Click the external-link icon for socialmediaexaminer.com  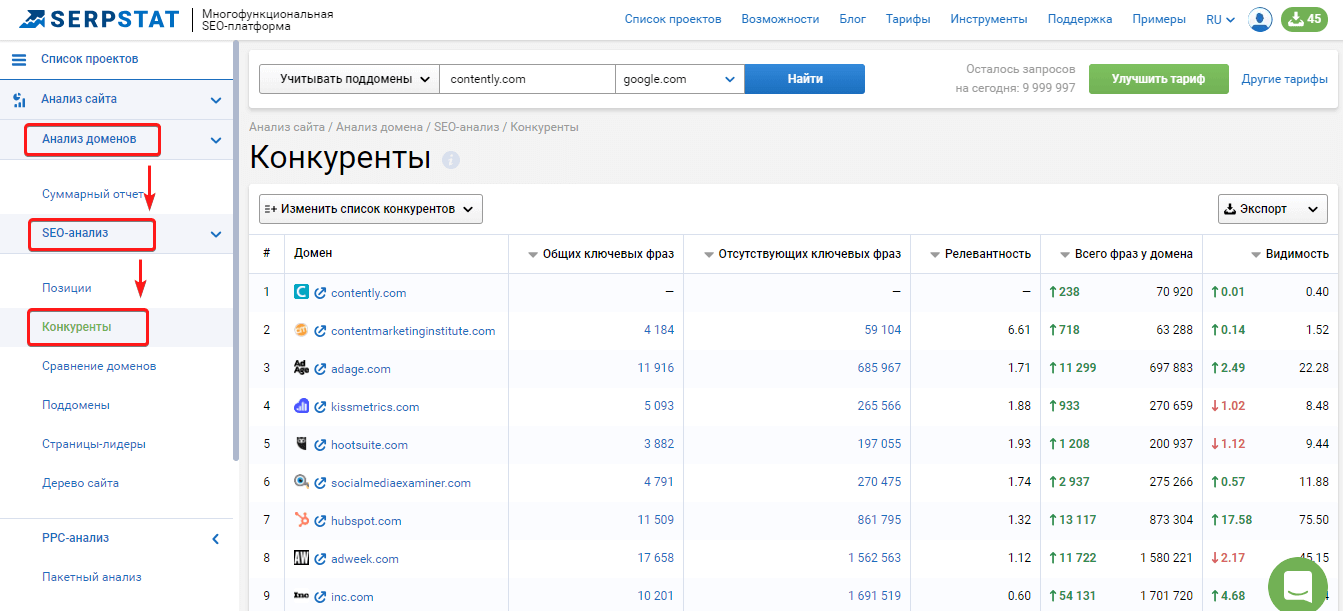coord(321,483)
